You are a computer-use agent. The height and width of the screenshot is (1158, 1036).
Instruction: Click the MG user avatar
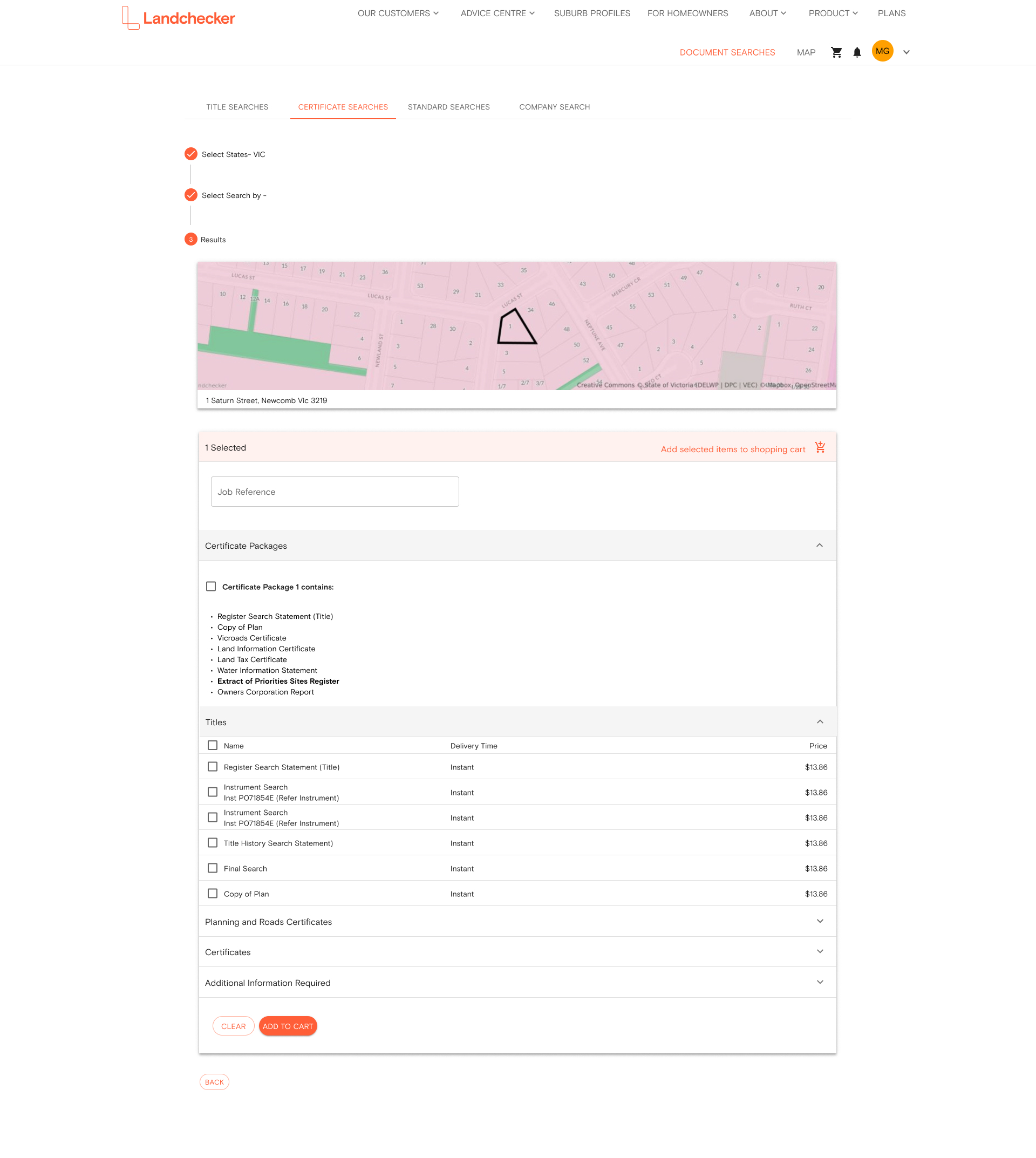[882, 51]
